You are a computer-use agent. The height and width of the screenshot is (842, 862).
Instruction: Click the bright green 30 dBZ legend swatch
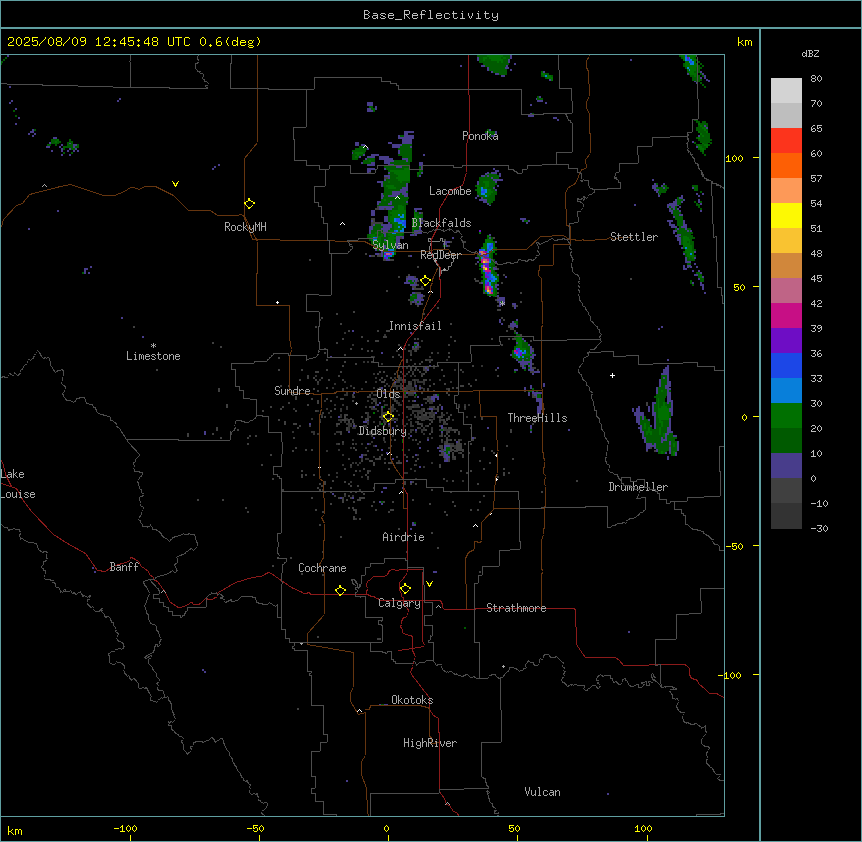786,416
